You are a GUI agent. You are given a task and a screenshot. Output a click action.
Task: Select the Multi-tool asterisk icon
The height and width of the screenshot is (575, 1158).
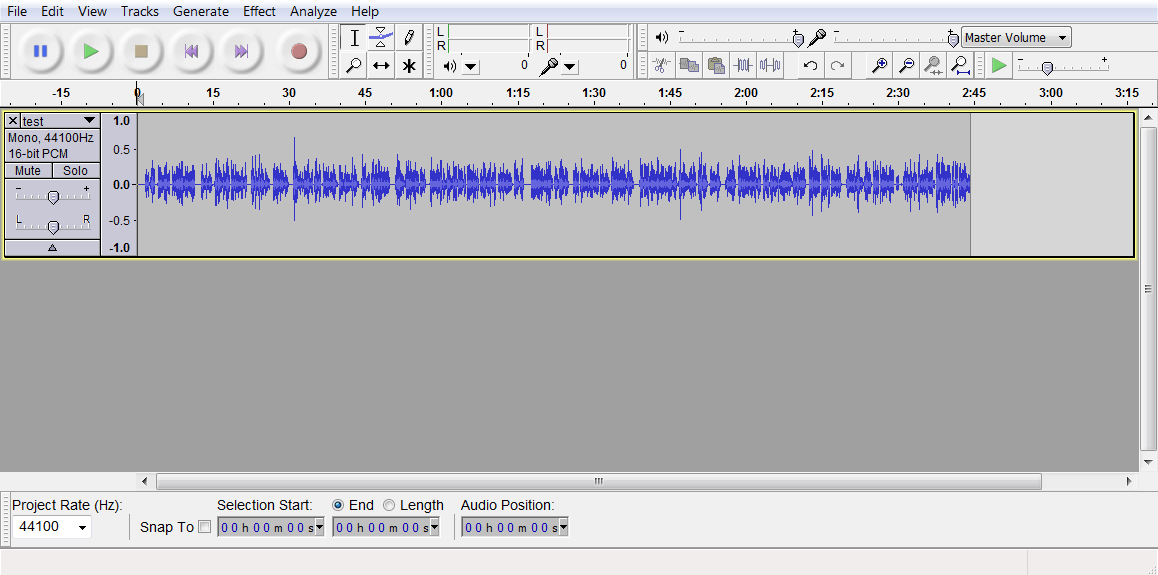(409, 66)
